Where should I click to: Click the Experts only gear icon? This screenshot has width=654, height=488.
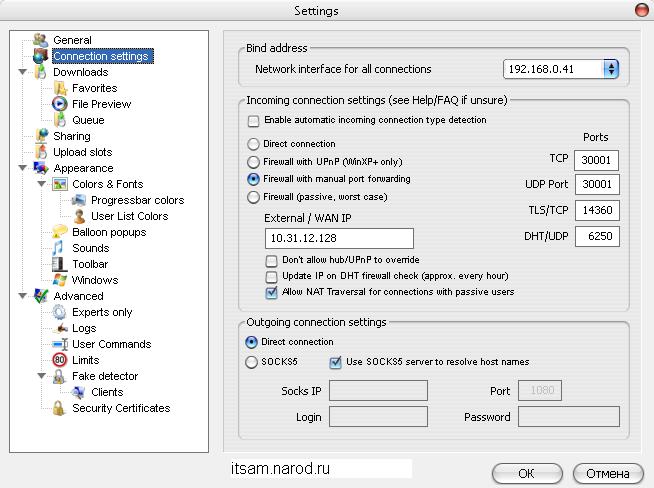click(x=59, y=312)
